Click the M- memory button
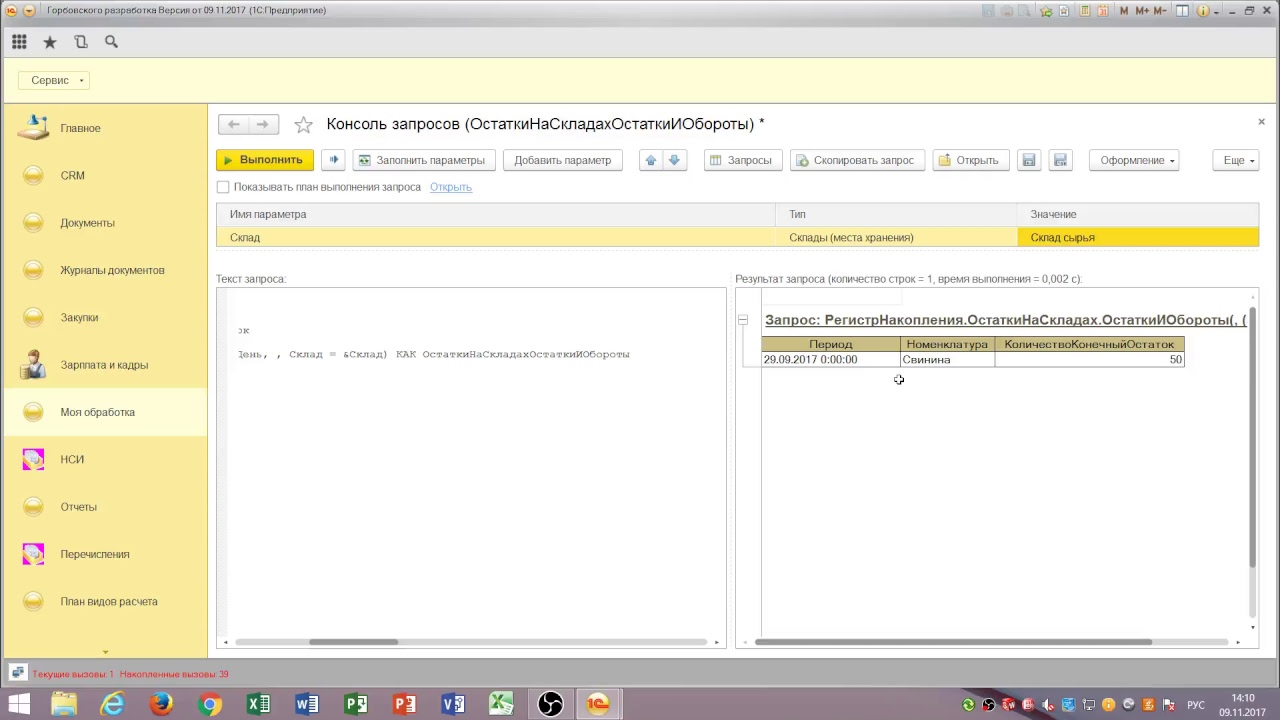1280x720 pixels. [x=1160, y=11]
